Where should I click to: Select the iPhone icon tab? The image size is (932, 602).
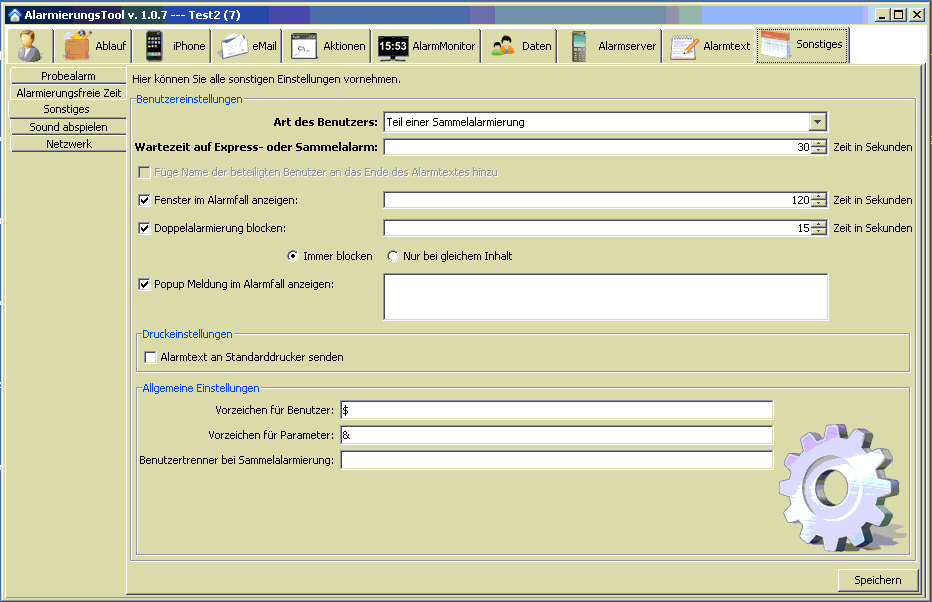pyautogui.click(x=173, y=46)
